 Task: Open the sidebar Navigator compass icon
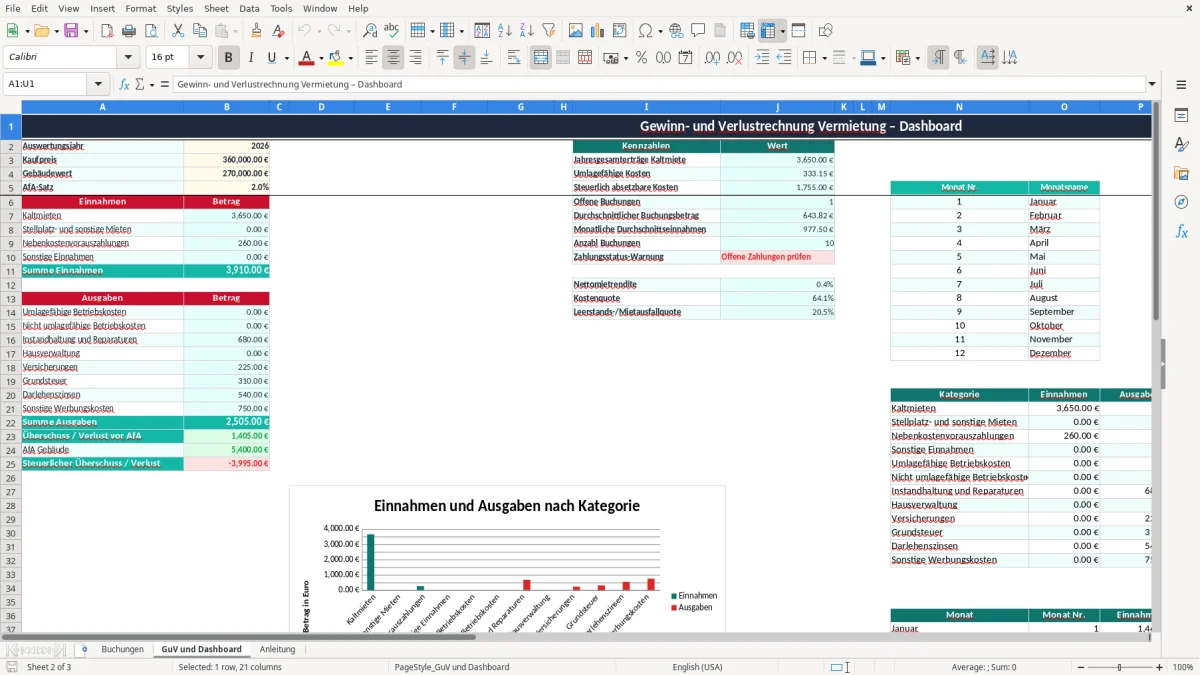click(1181, 202)
